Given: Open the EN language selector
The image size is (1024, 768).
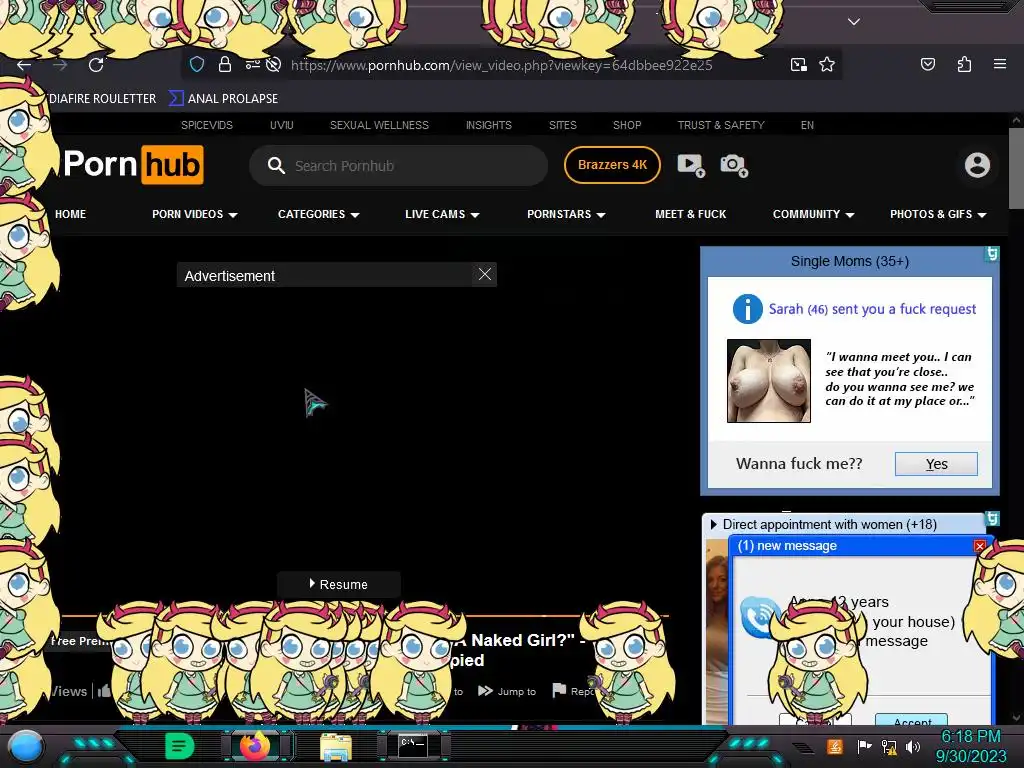Looking at the screenshot, I should click(807, 125).
